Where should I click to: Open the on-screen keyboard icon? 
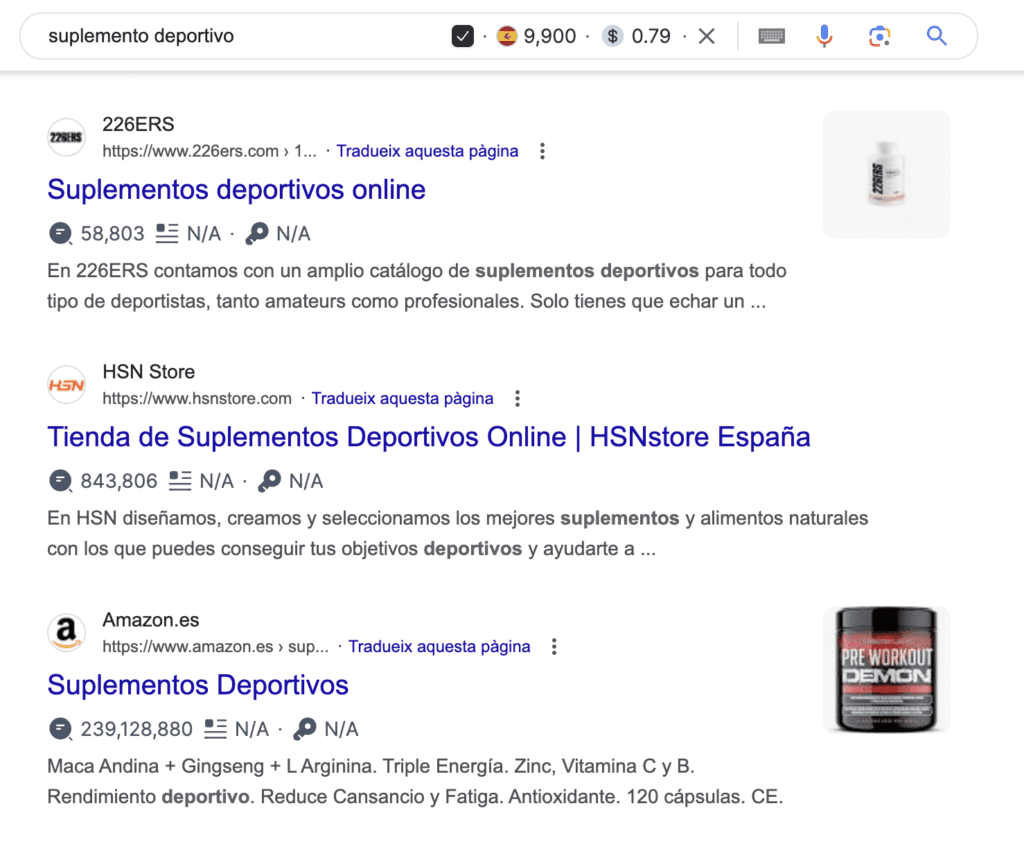[771, 36]
